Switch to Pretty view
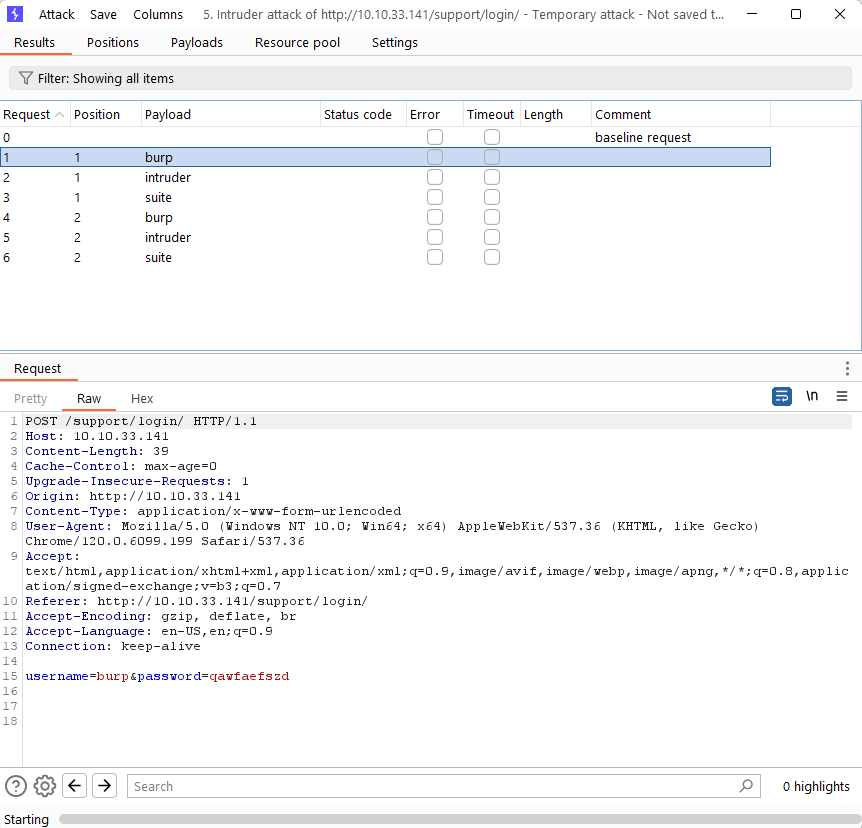Viewport: 862px width, 828px height. [x=31, y=399]
